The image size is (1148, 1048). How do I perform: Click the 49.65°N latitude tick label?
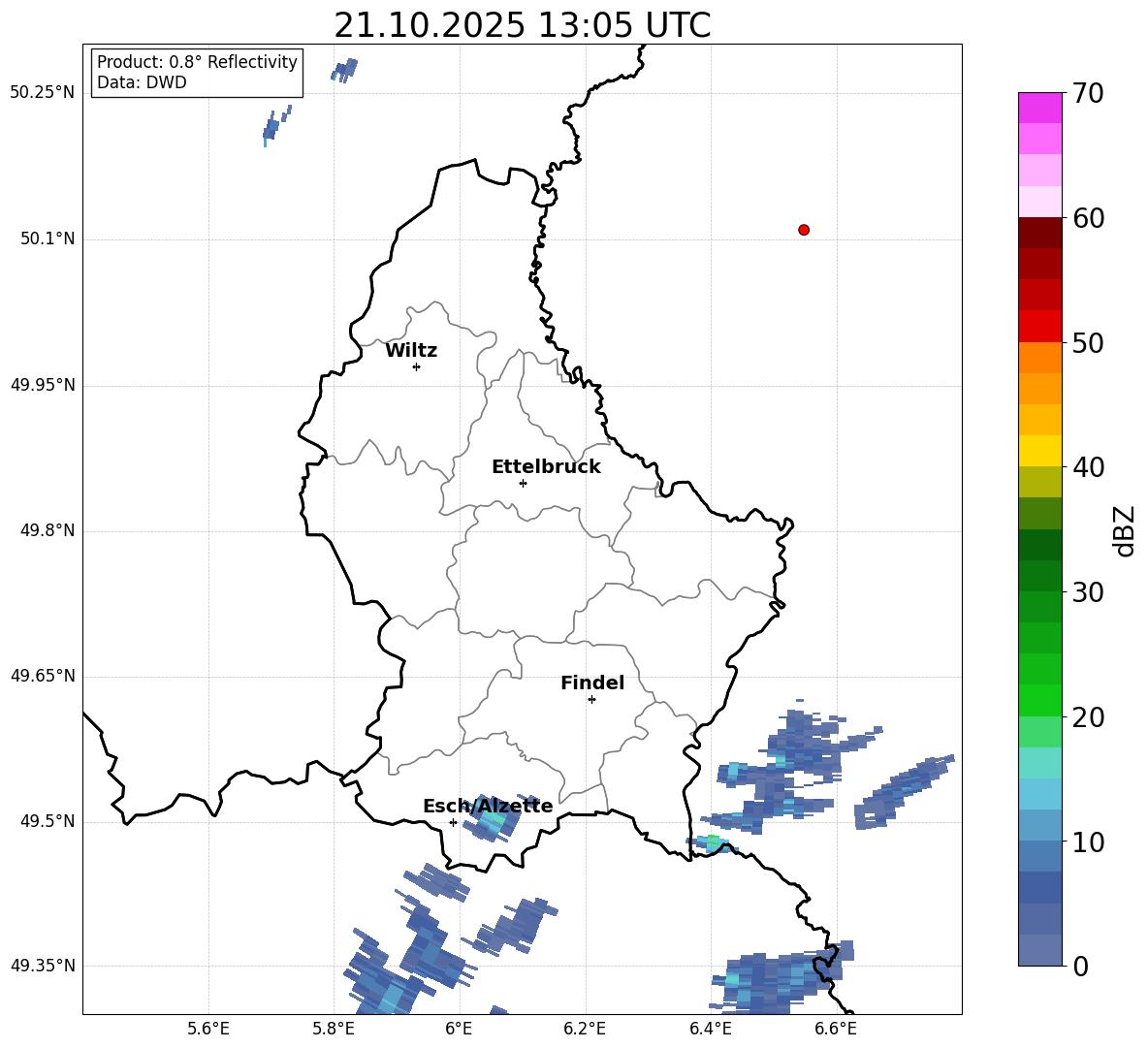coord(43,676)
